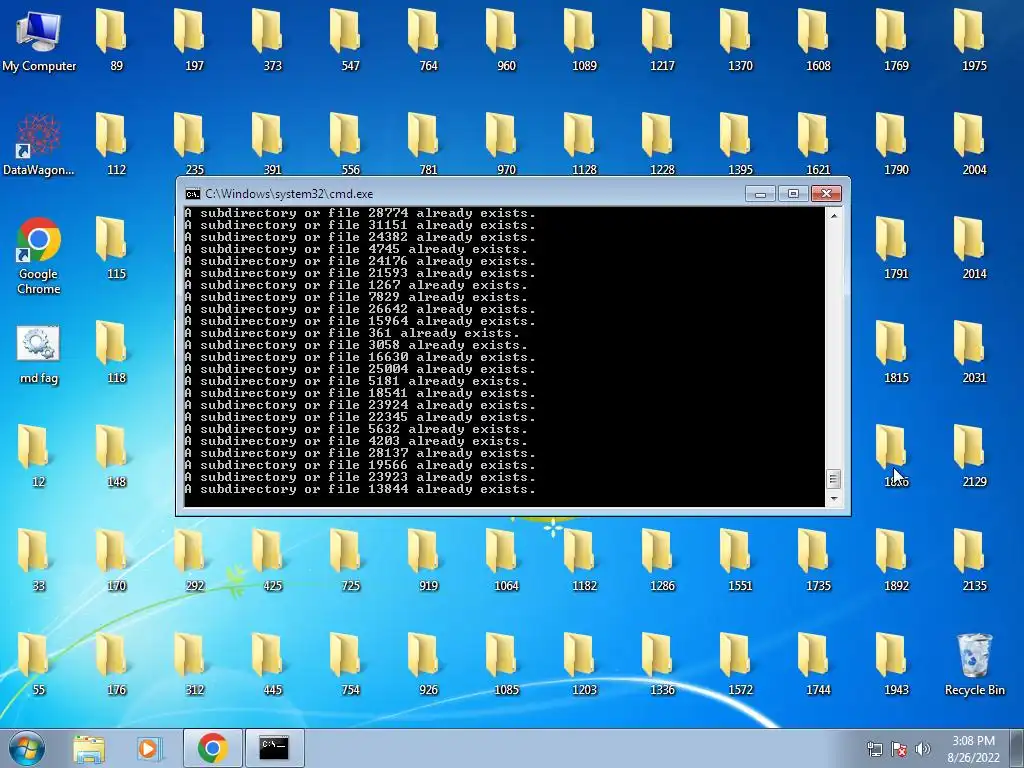Screen dimensions: 1024x768
Task: Open Windows Explorer from the taskbar
Action: 89,748
